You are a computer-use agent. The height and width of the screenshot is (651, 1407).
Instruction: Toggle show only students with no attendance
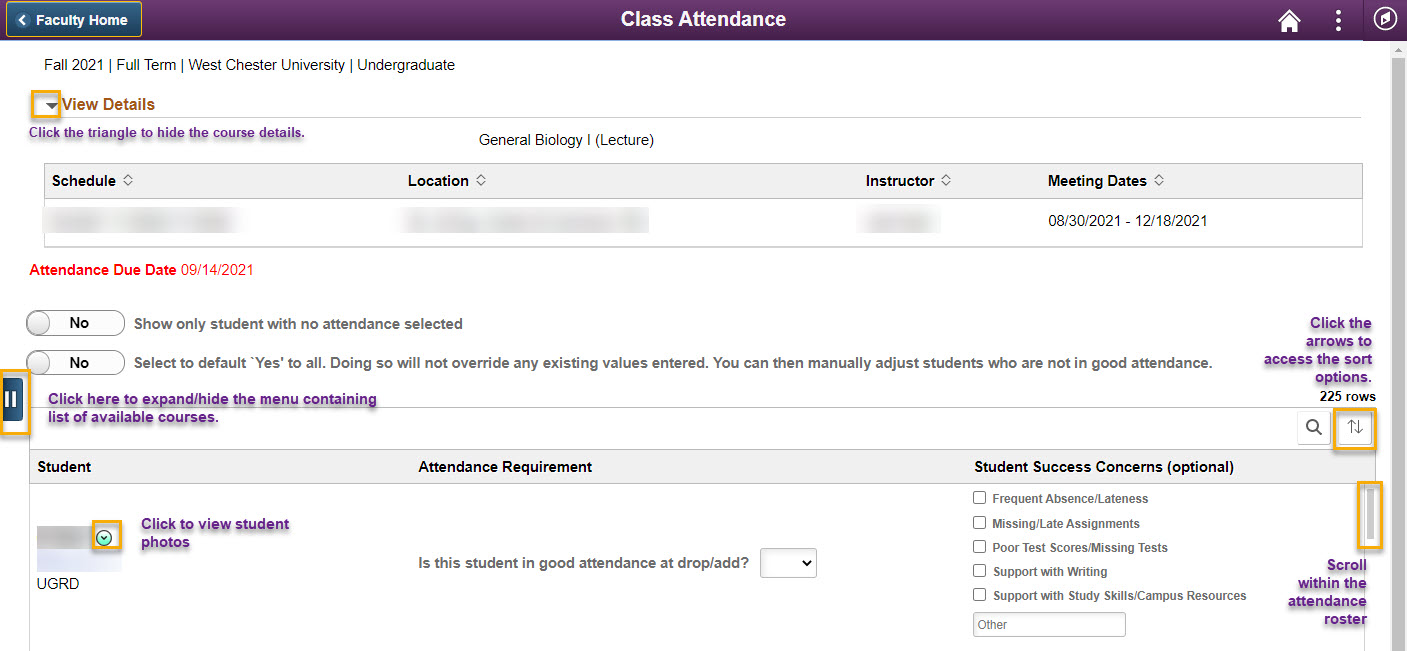pos(76,323)
